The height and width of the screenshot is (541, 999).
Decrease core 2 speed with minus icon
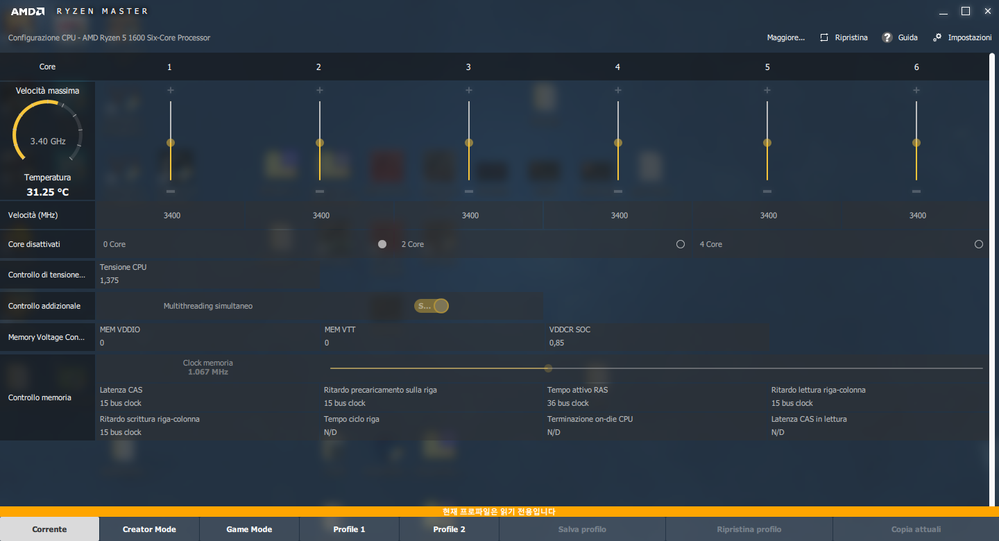coord(319,191)
